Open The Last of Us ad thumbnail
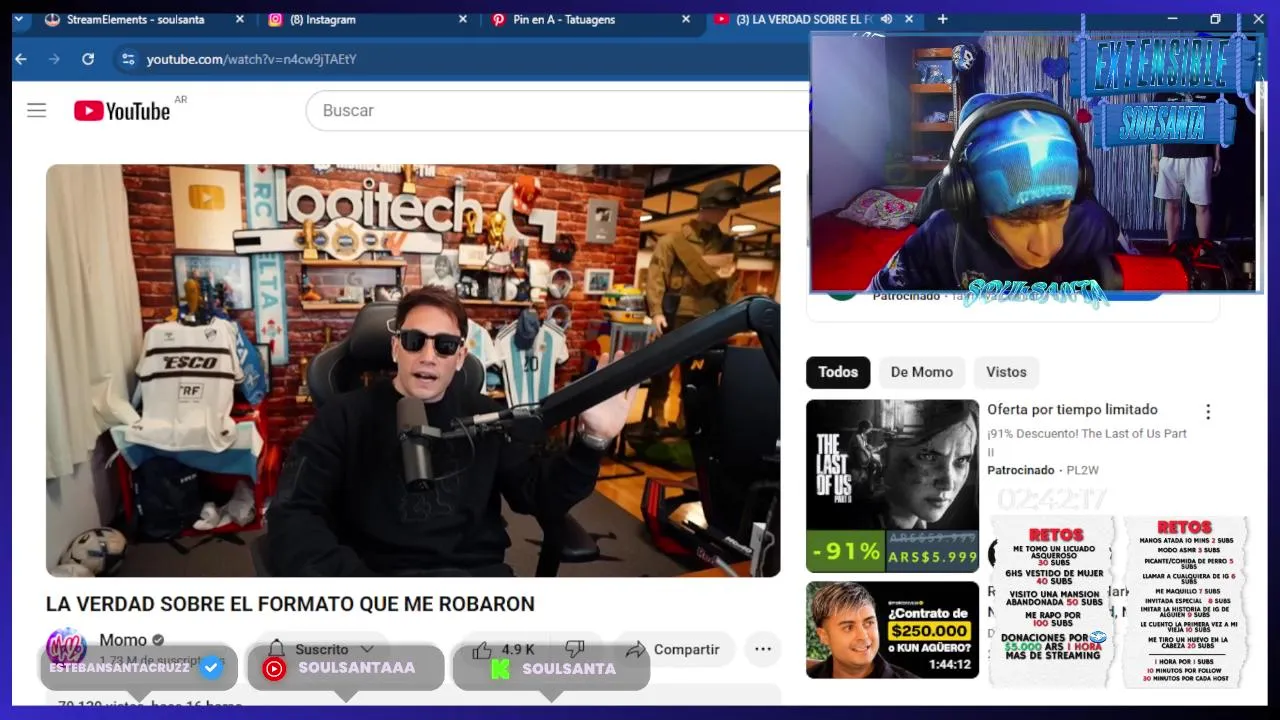 click(x=892, y=486)
